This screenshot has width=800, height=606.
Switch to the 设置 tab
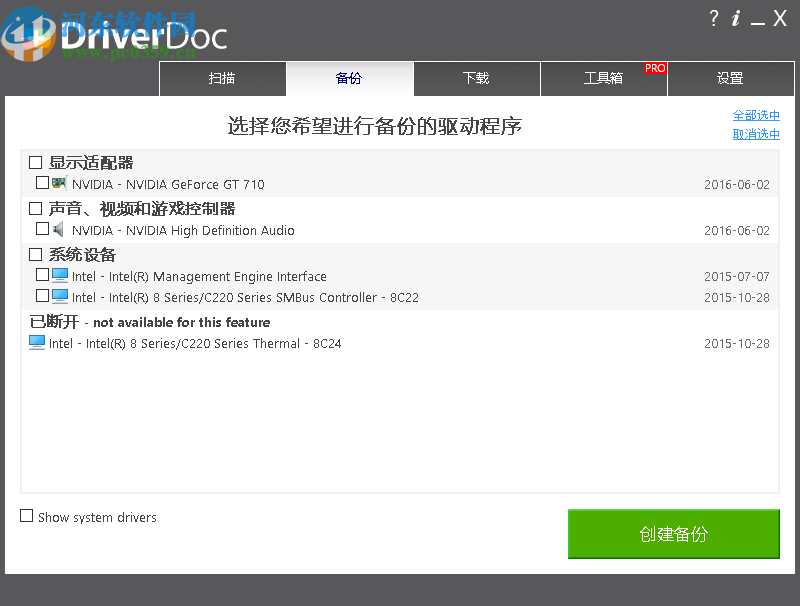pyautogui.click(x=731, y=78)
